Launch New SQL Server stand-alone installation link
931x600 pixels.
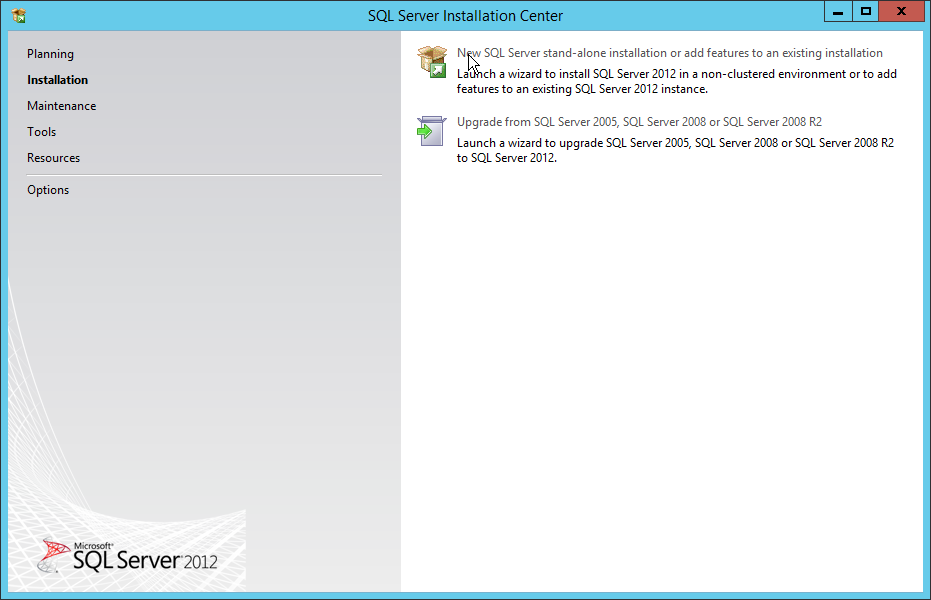pos(669,53)
